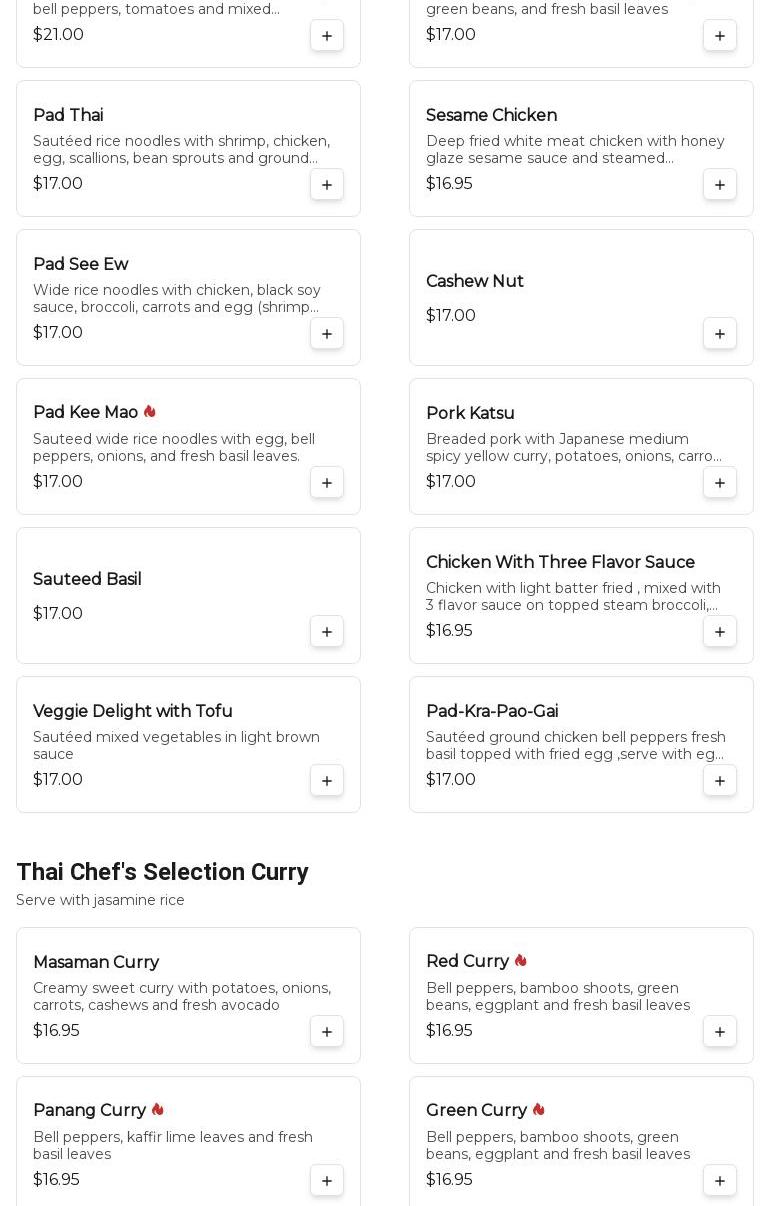Add Green Curry to the order
Screen dimensions: 770x1206
click(720, 1180)
